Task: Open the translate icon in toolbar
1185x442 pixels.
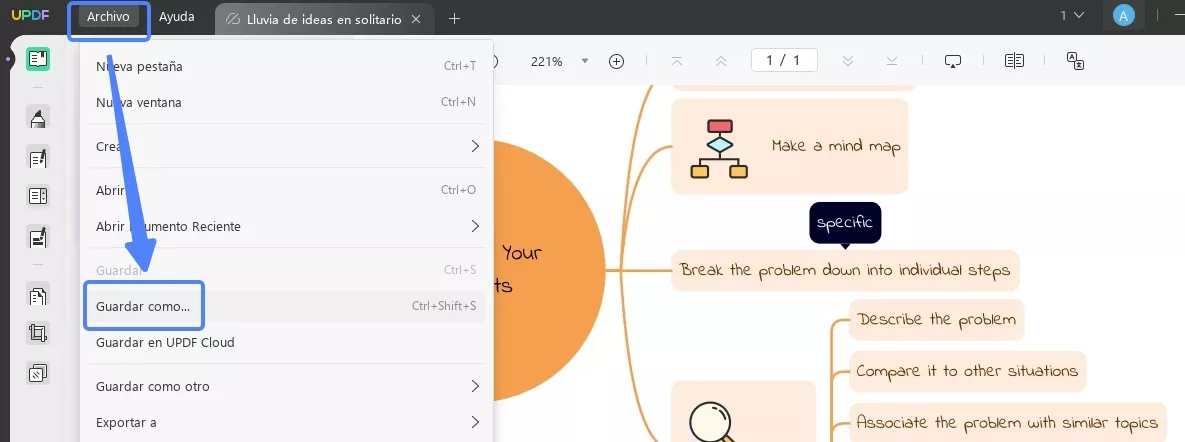Action: (x=1075, y=61)
